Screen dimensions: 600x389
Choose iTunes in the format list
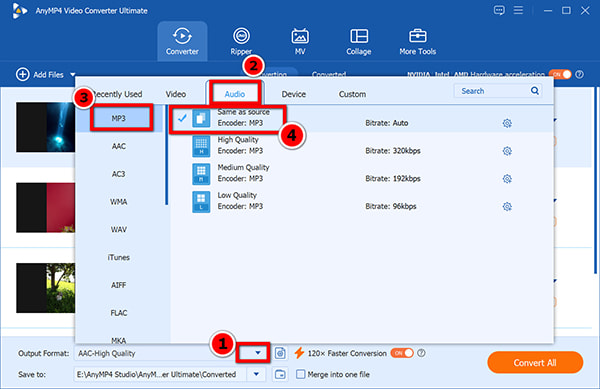119,257
